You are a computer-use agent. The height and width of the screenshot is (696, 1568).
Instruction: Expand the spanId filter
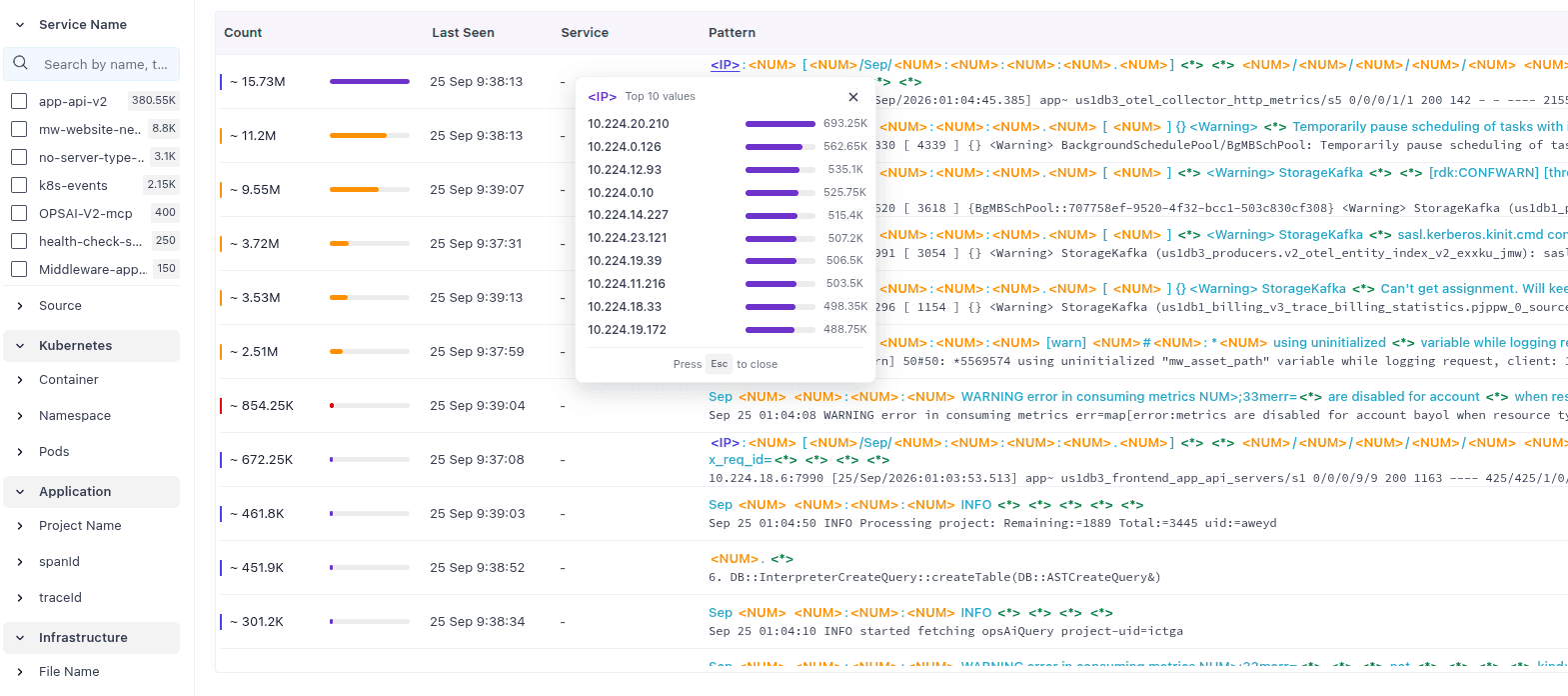click(20, 562)
